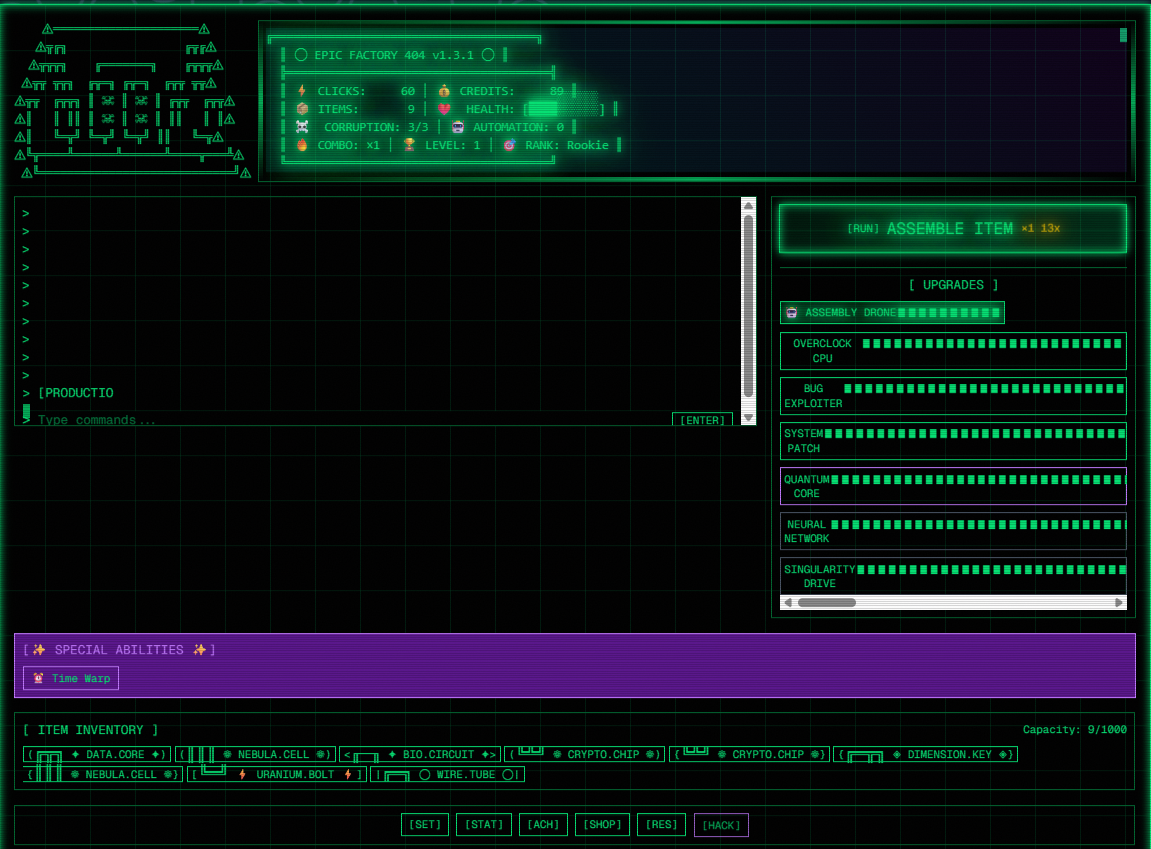Click the CORRUPTION: 3/3 value
The height and width of the screenshot is (849, 1151).
pos(418,127)
